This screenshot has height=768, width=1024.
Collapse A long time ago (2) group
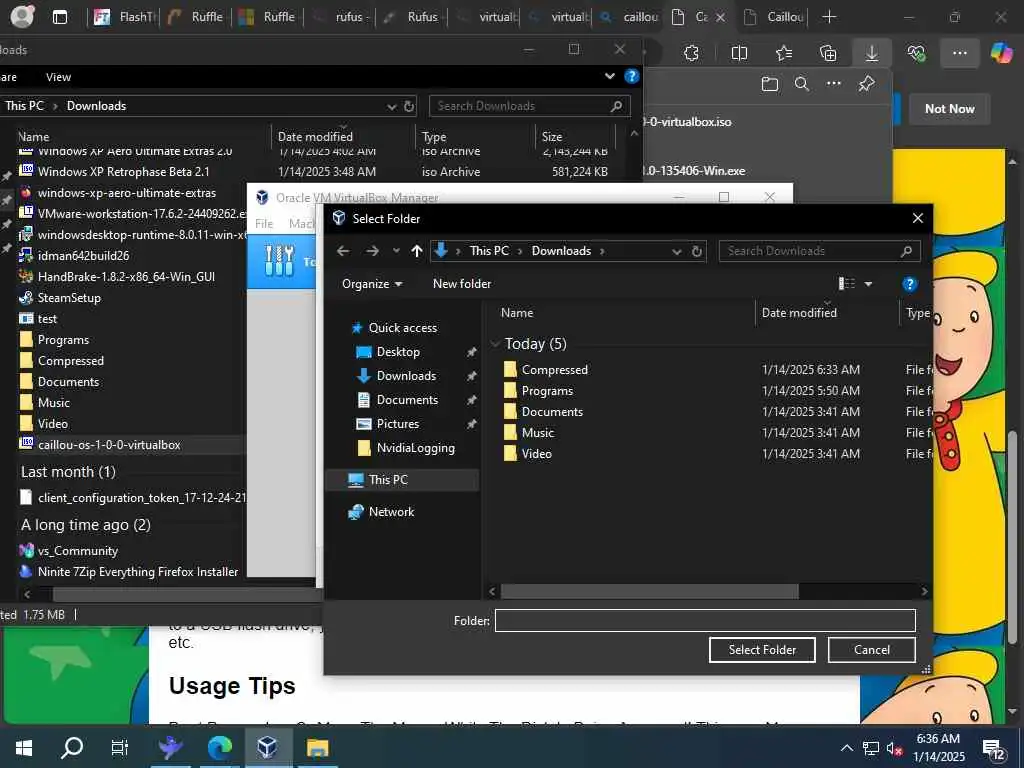86,524
